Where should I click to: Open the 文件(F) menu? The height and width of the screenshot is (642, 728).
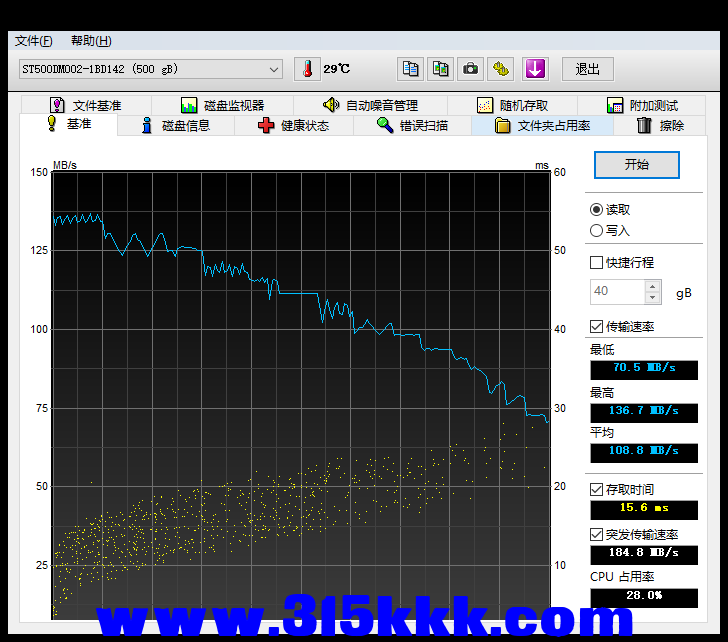33,41
